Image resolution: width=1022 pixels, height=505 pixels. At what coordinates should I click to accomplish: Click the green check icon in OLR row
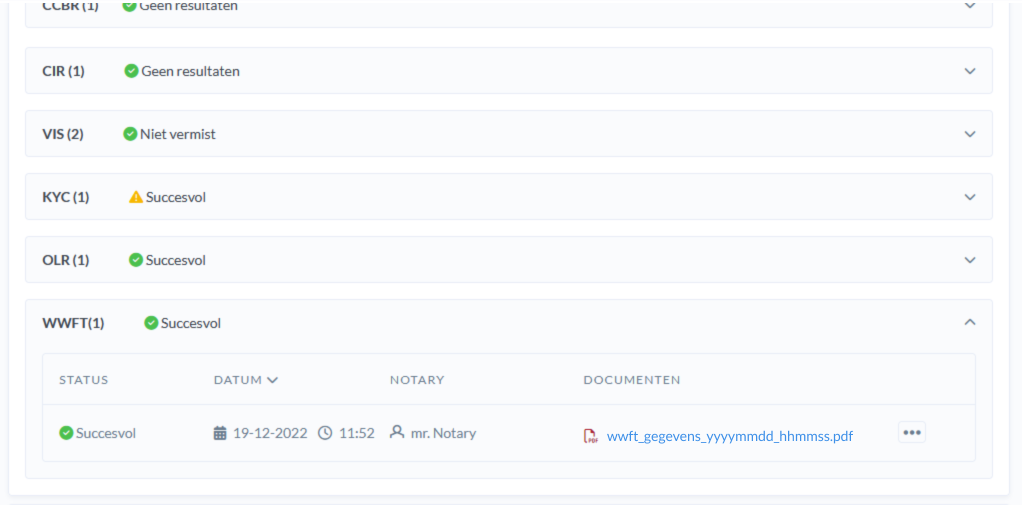pos(136,260)
